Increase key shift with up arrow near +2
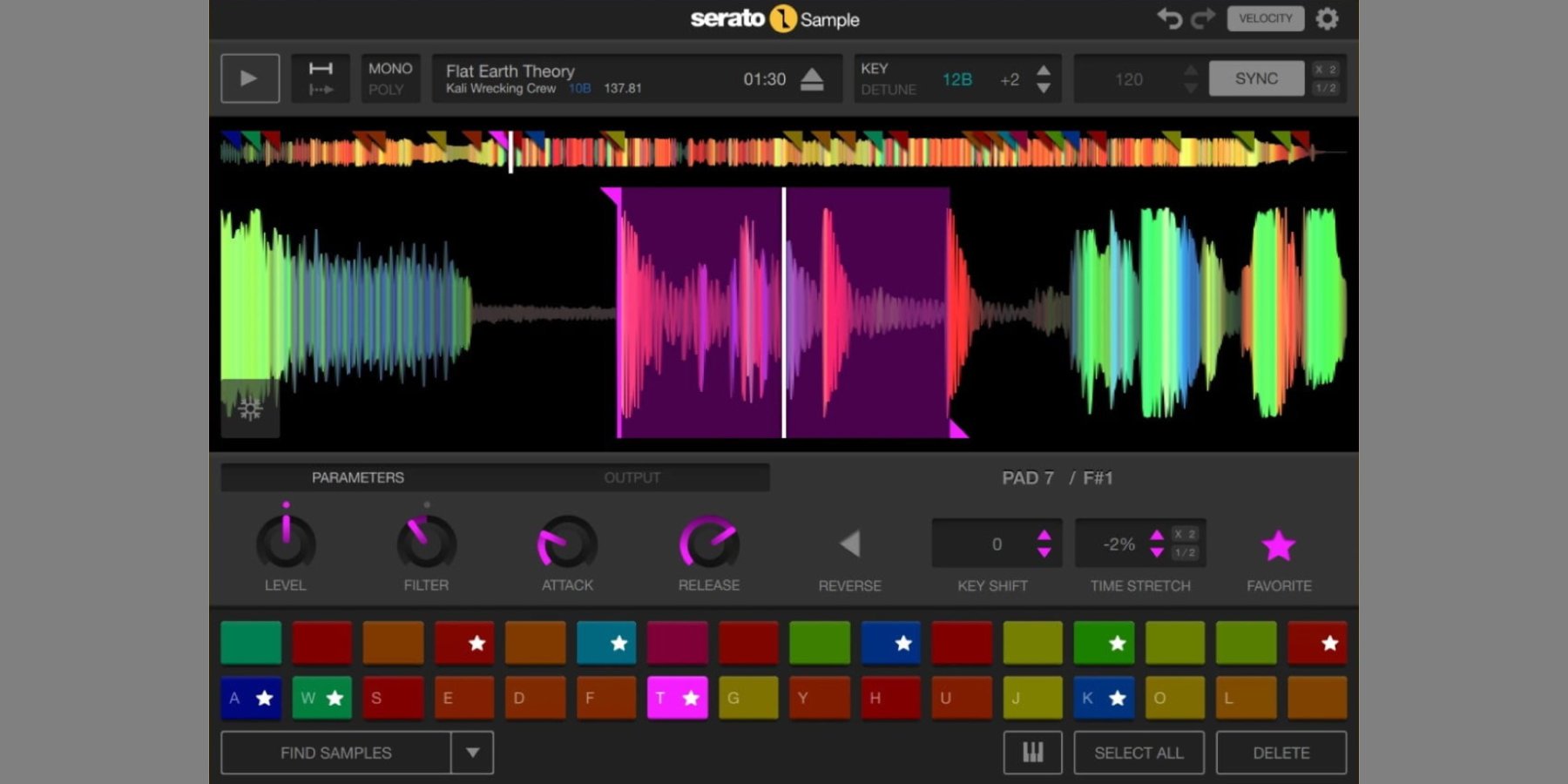The image size is (1568, 784). coord(1044,71)
